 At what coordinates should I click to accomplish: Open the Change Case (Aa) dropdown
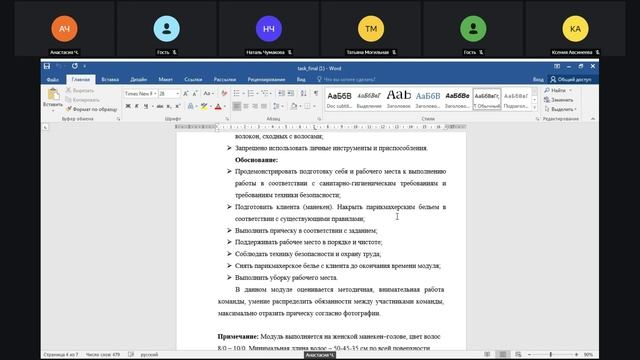click(x=208, y=93)
